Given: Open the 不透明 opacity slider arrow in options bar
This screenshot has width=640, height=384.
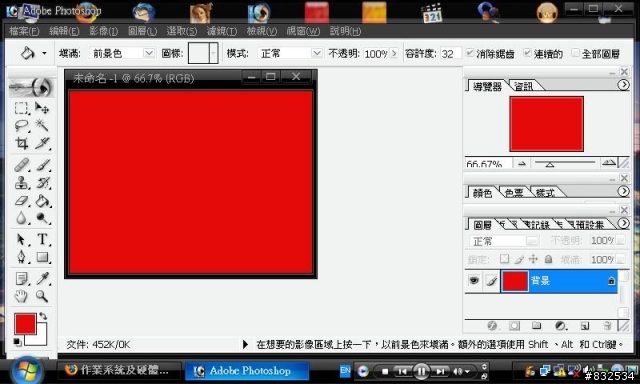Looking at the screenshot, I should [394, 53].
